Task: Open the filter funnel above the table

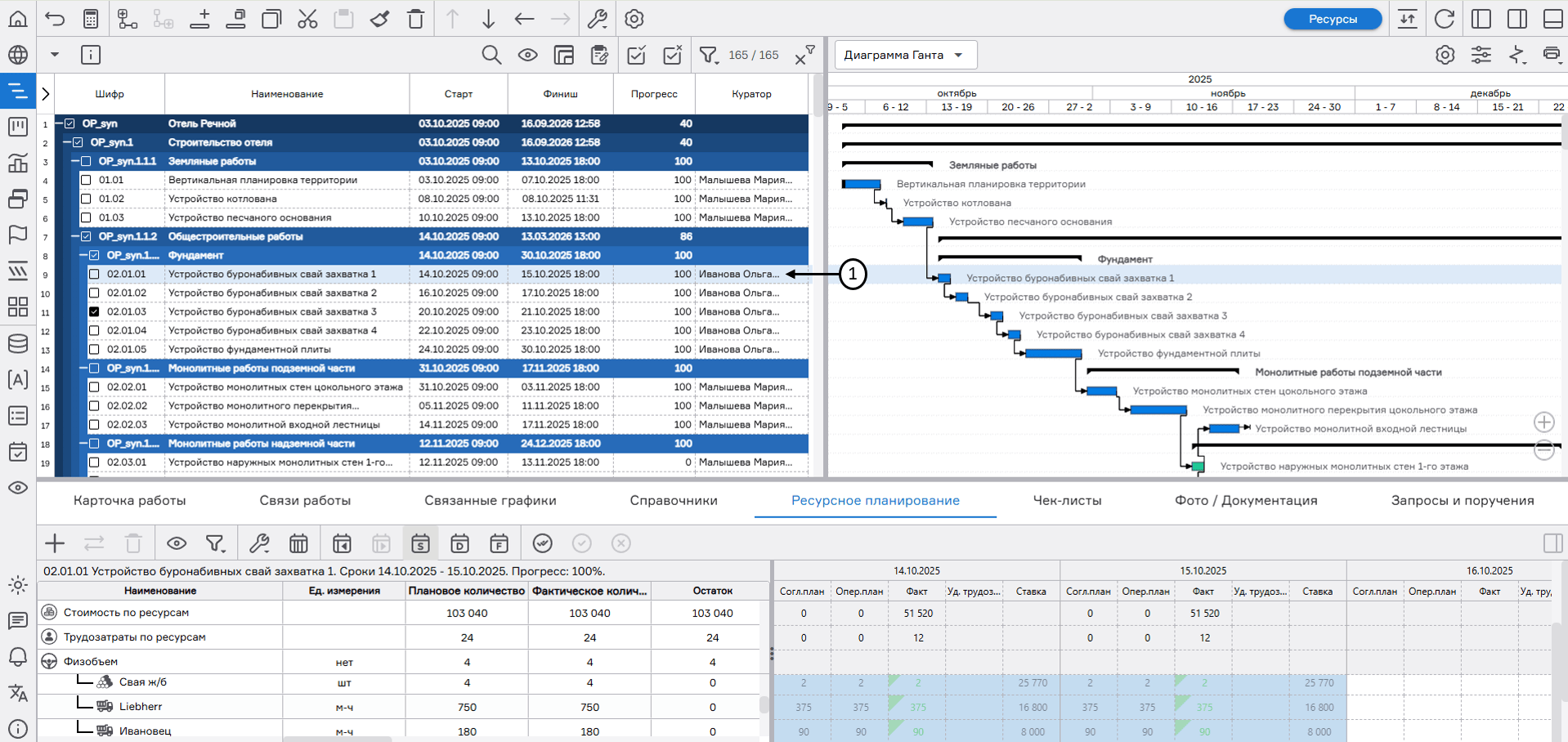Action: coord(708,55)
